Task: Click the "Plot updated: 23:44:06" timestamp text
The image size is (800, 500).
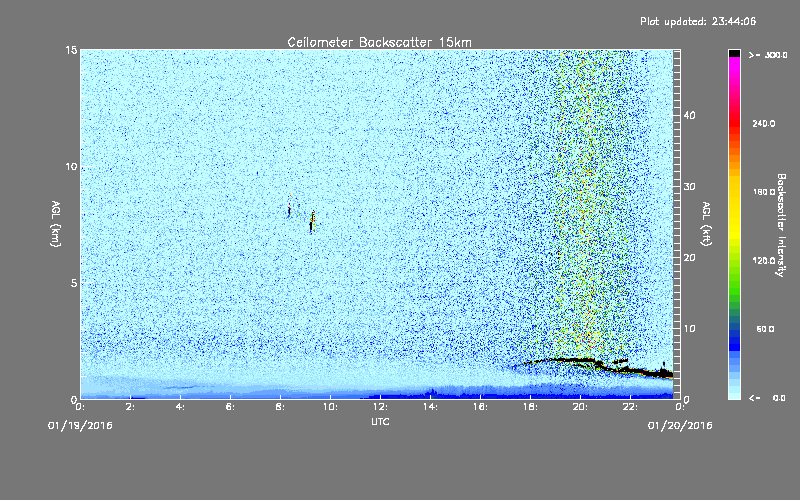Action: (698, 21)
